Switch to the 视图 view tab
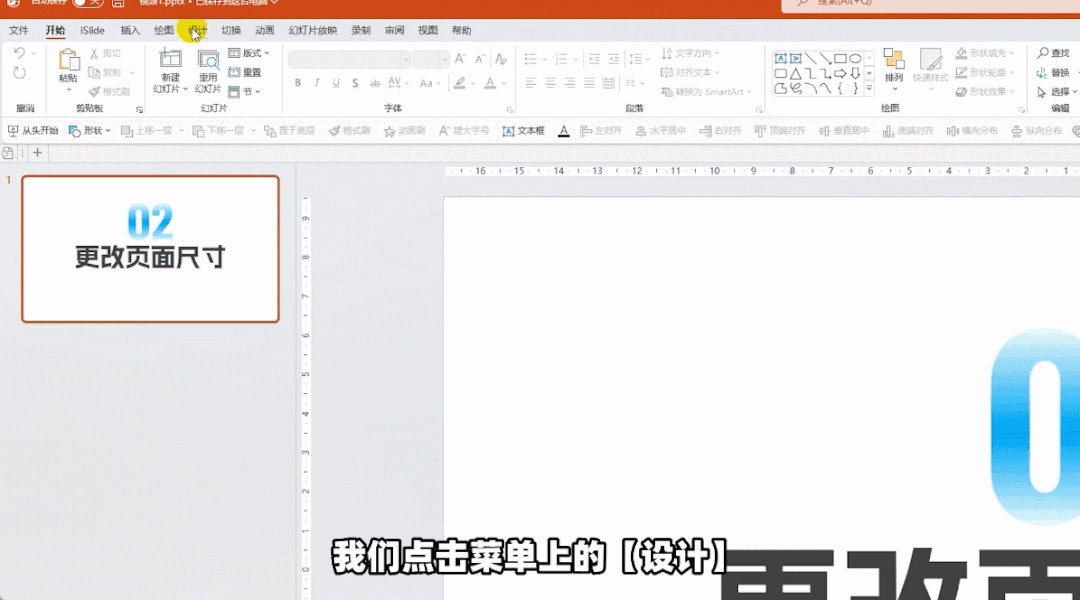The image size is (1080, 600). 428,30
